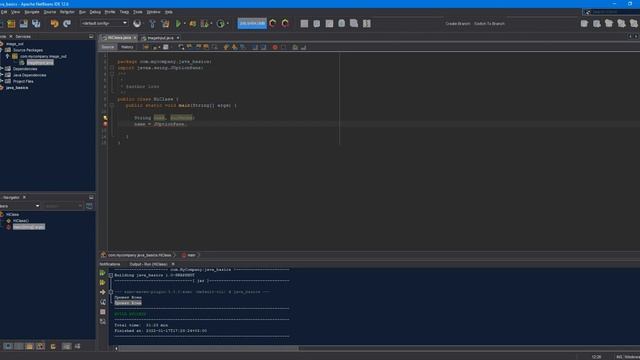Minimize the Projects panel window

click(91, 36)
